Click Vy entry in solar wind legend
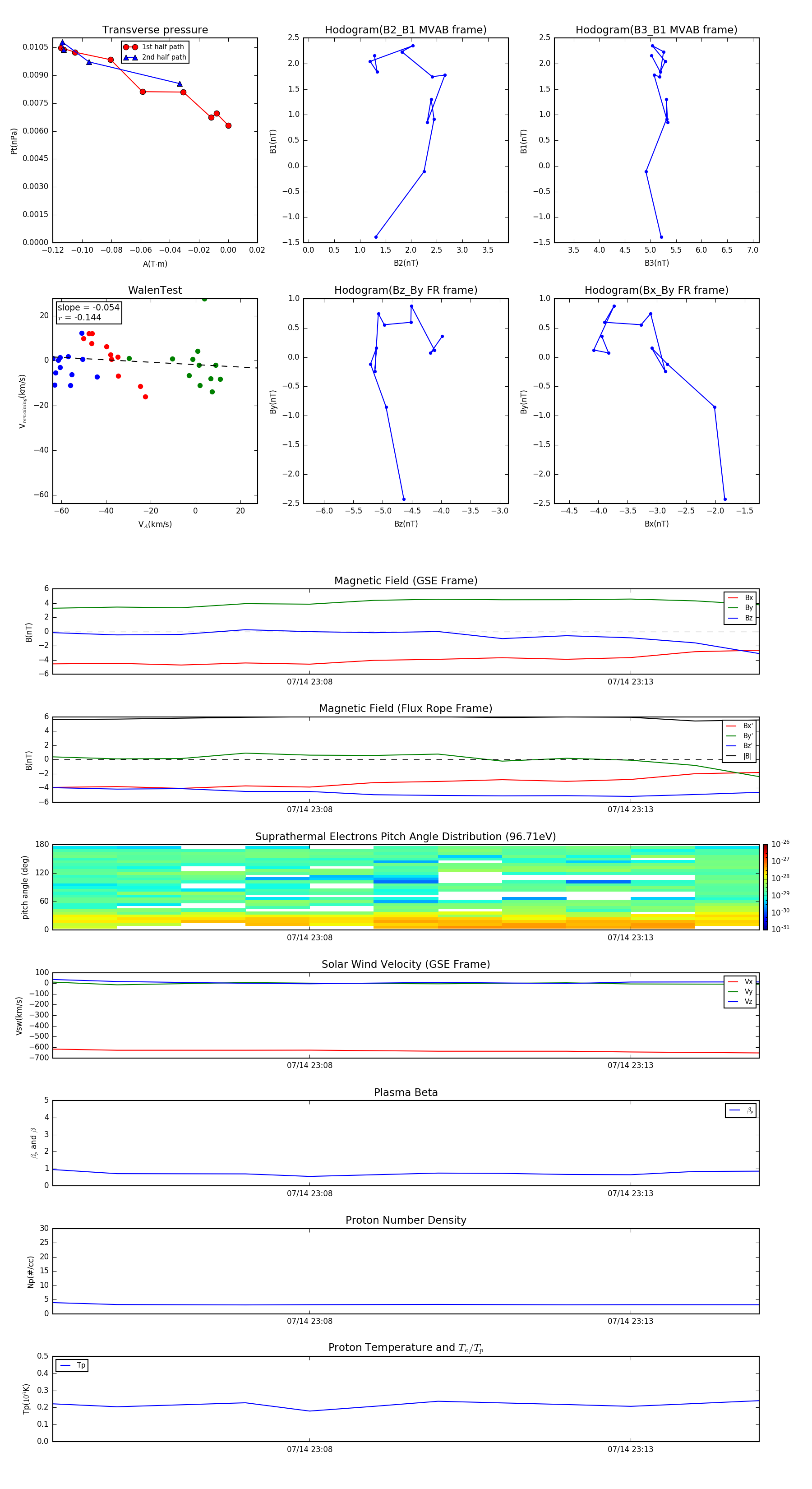Screen dimensions: 812x1489 click(741, 991)
